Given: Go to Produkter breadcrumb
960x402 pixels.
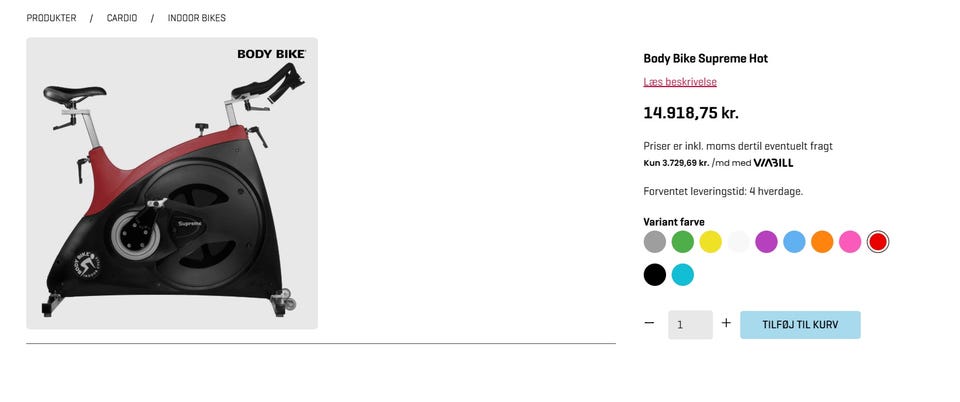Looking at the screenshot, I should [51, 18].
